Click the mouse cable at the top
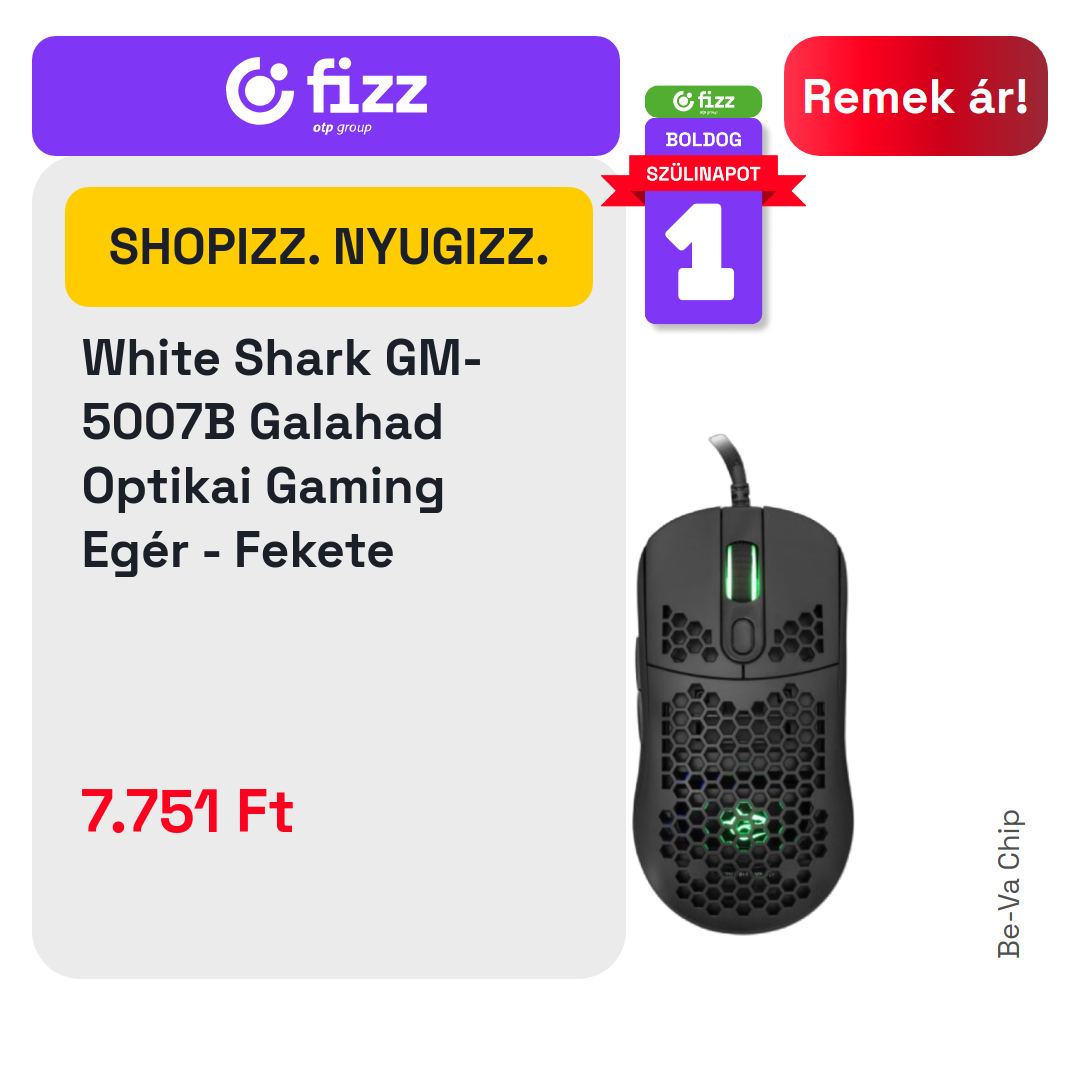1080x1080 pixels. (731, 469)
